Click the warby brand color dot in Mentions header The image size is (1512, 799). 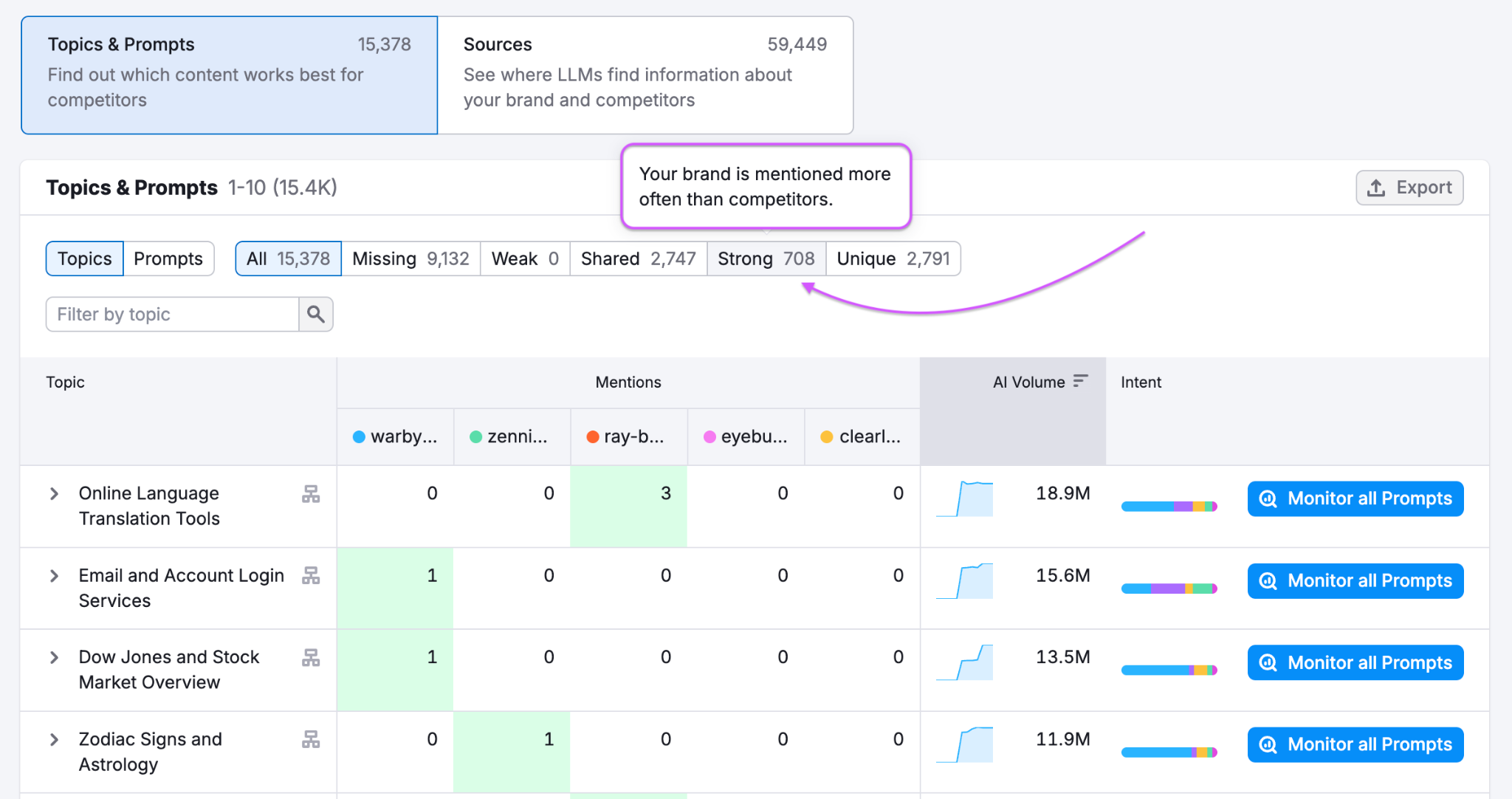tap(360, 436)
